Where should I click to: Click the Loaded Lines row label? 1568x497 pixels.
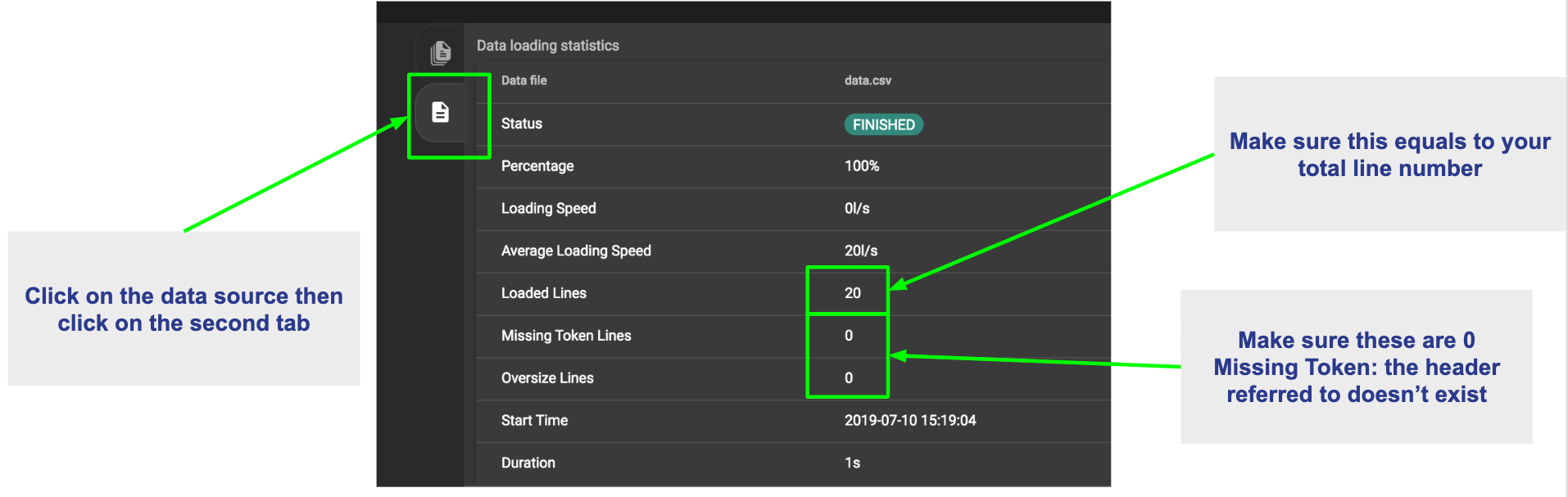tap(543, 293)
